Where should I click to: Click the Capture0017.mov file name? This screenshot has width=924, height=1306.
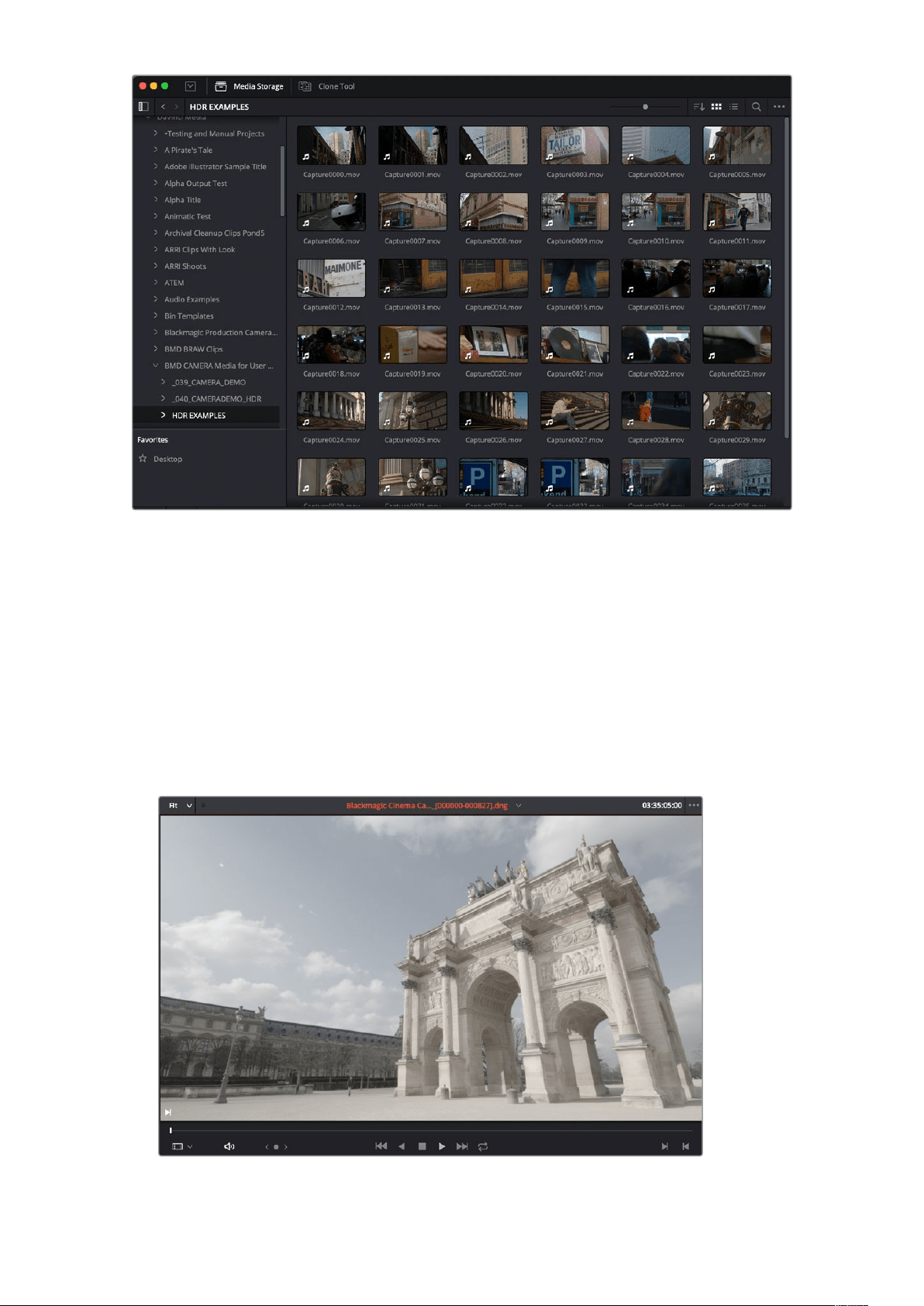737,307
